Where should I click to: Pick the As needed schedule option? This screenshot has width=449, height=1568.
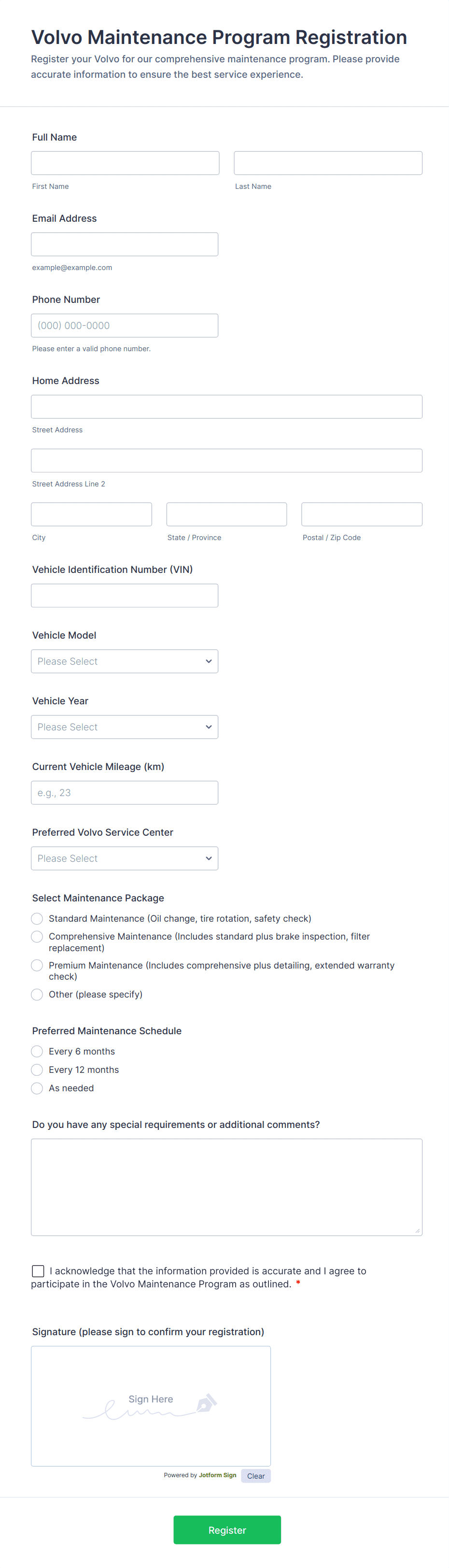point(37,1088)
